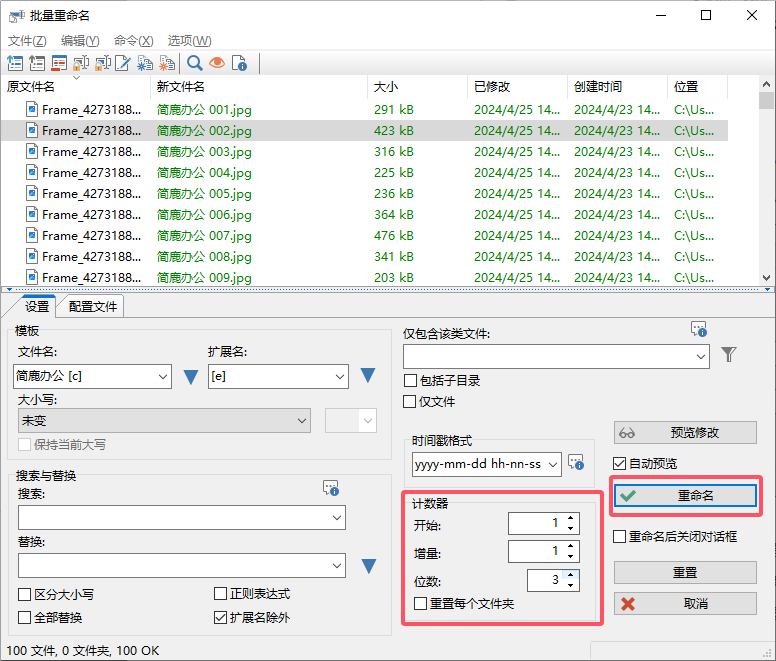776x661 pixels.
Task: Click the file icon of the 009.jpg row
Action: pyautogui.click(x=32, y=277)
